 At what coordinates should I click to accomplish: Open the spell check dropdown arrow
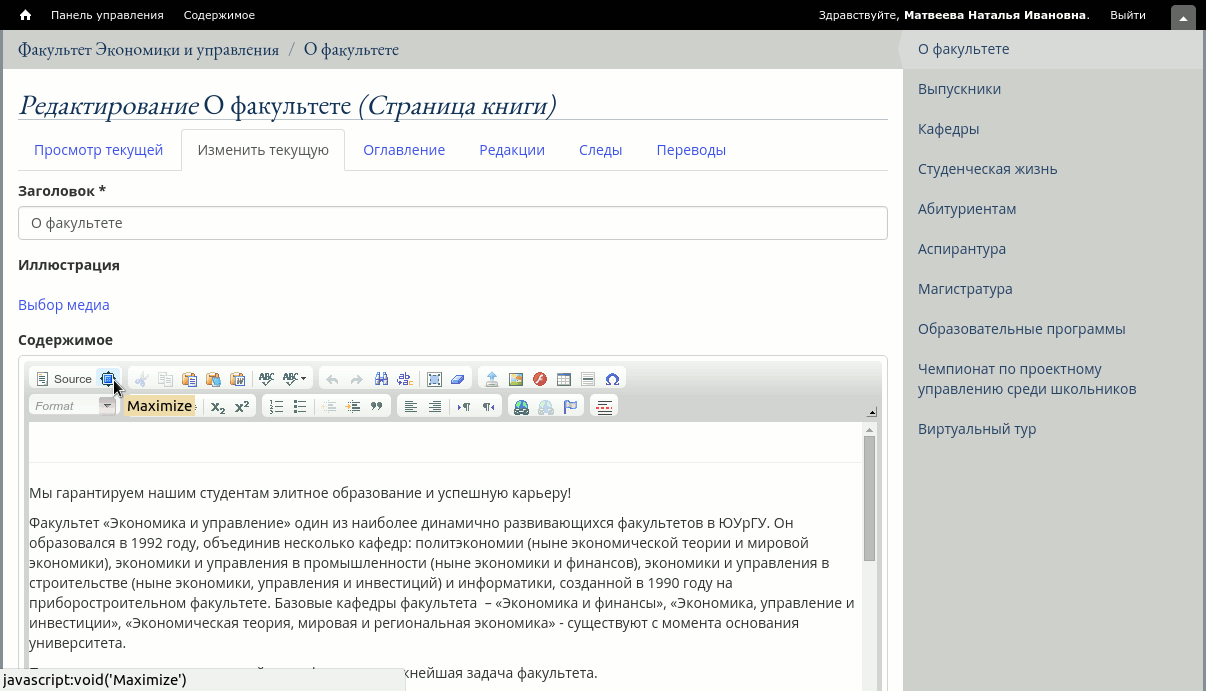pyautogui.click(x=303, y=379)
